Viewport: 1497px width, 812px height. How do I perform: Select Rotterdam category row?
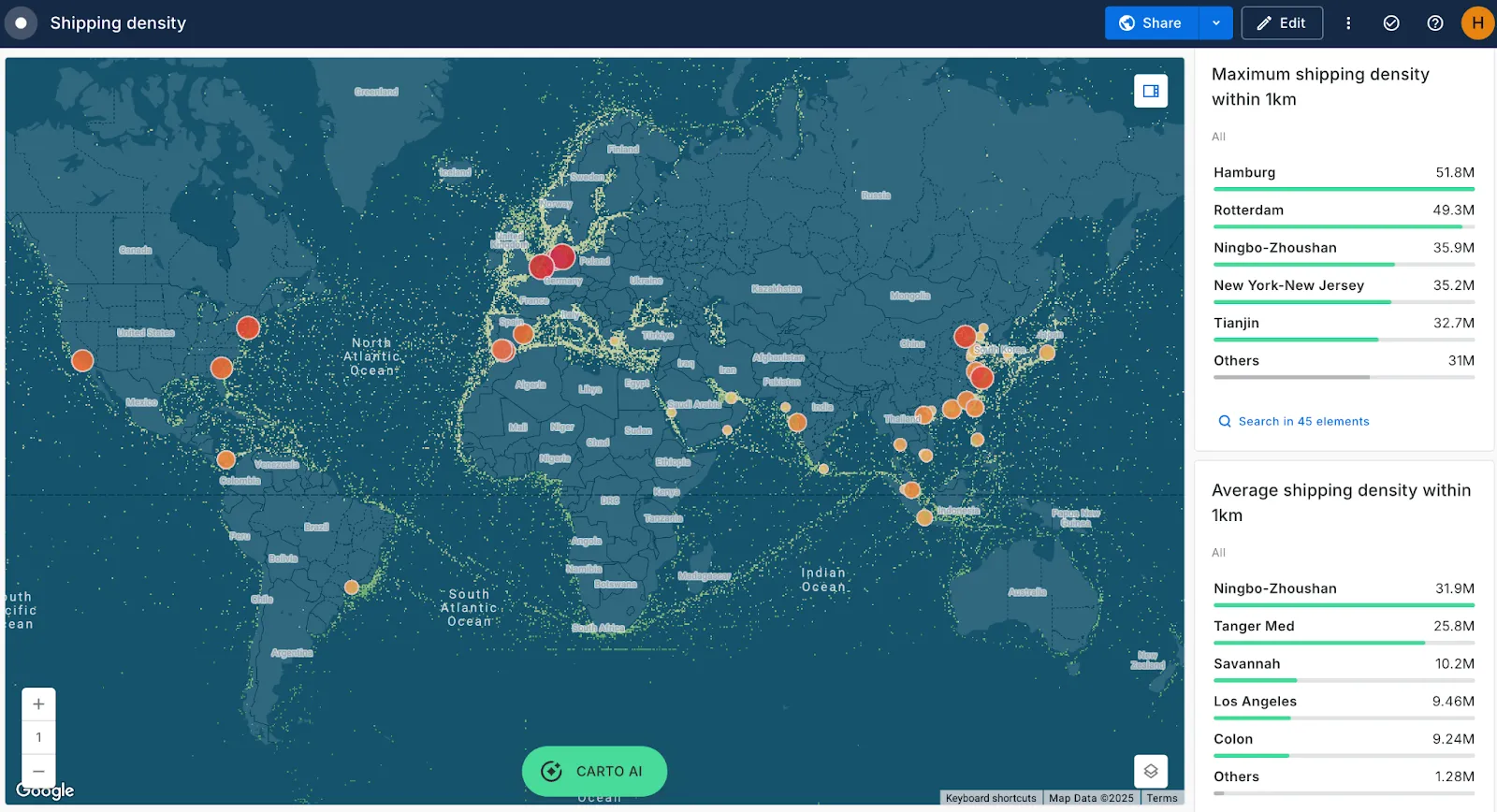pyautogui.click(x=1248, y=210)
